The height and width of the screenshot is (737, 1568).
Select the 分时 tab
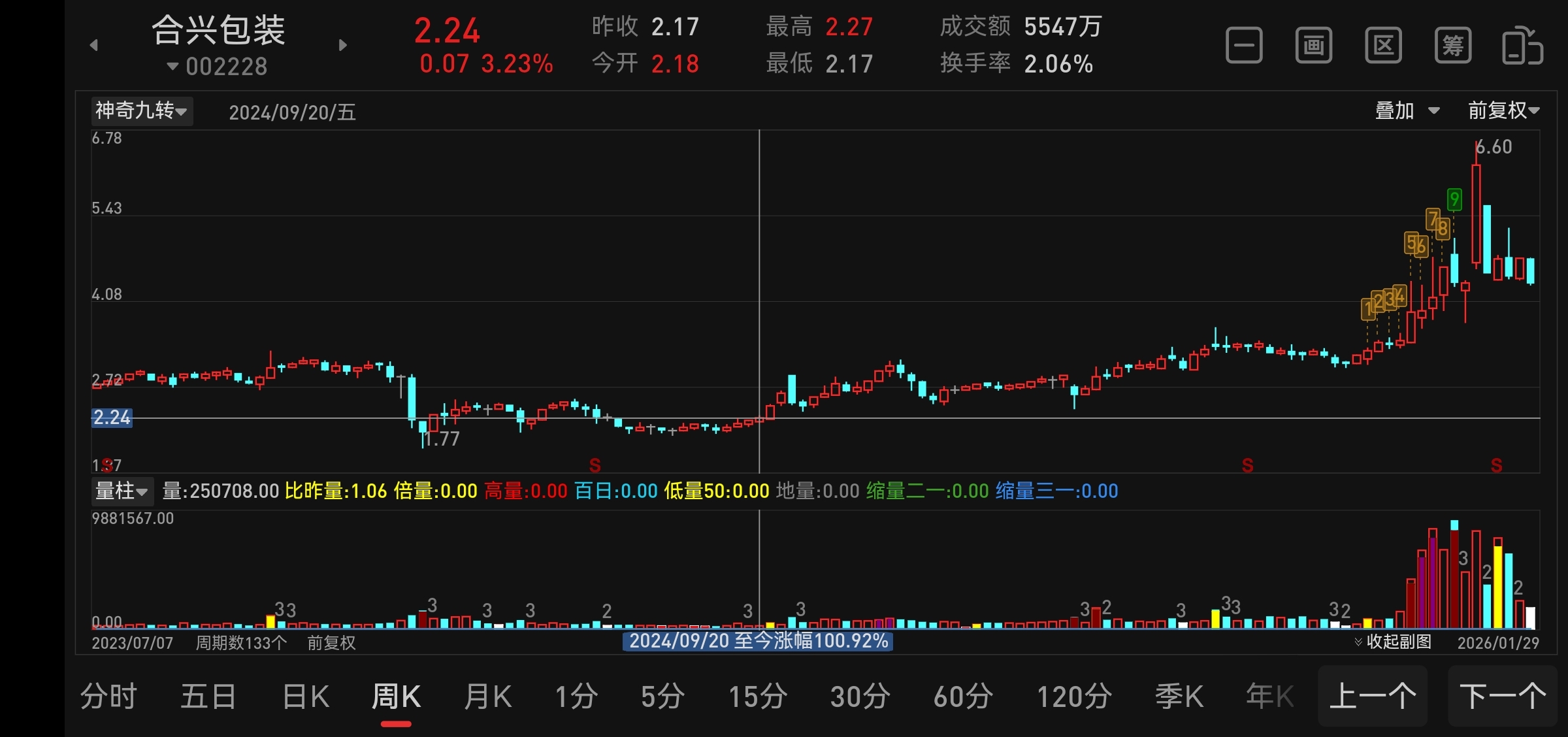108,696
